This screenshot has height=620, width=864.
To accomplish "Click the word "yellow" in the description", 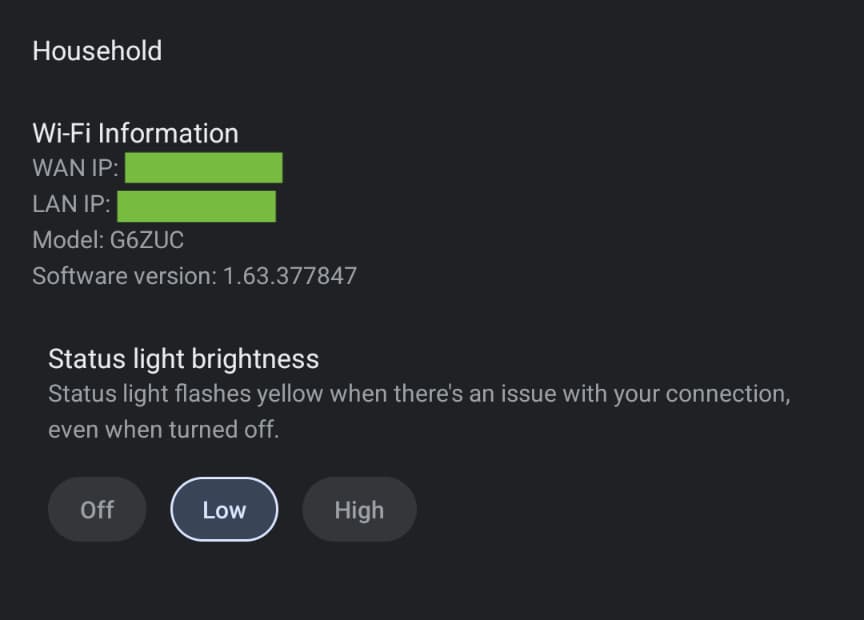I will [289, 393].
